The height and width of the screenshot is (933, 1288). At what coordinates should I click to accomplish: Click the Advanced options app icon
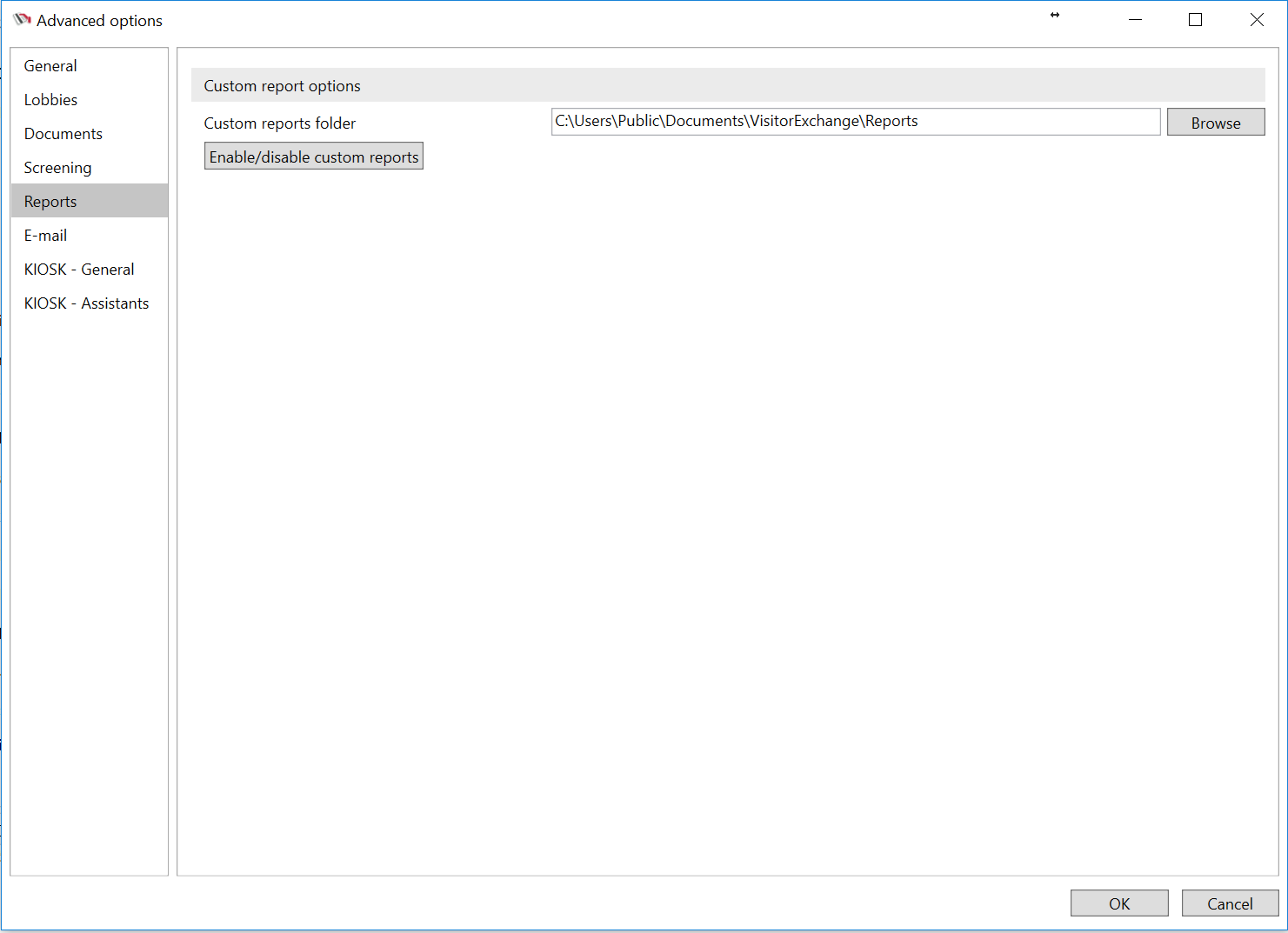coord(22,20)
